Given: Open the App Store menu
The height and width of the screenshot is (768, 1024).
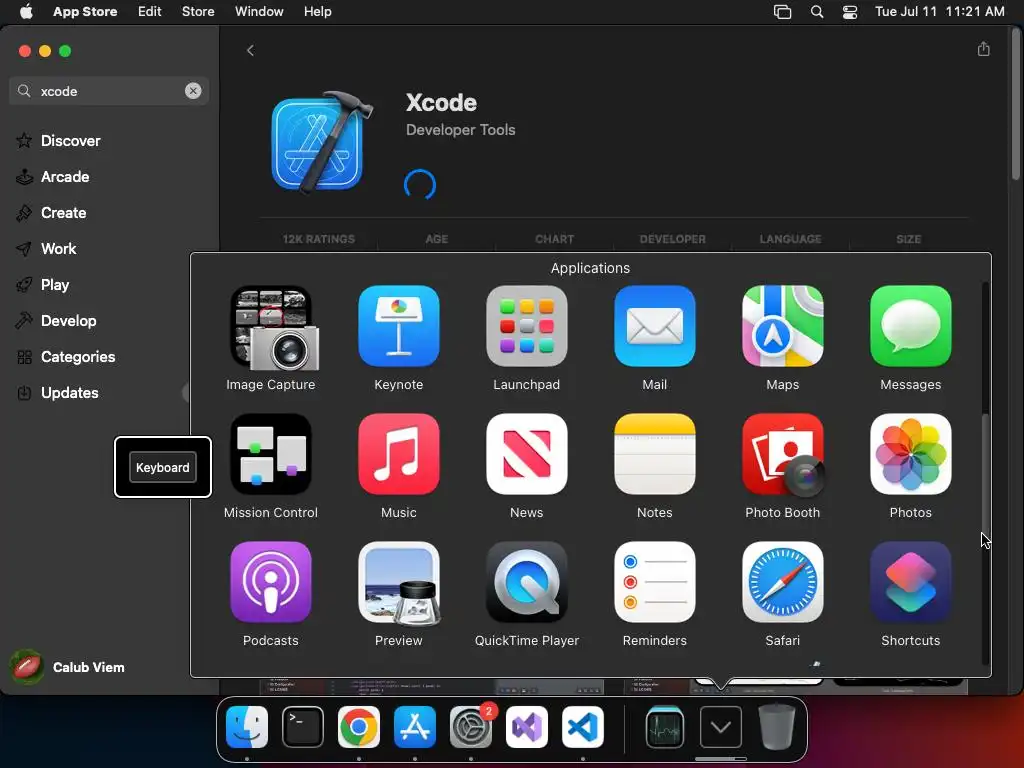Looking at the screenshot, I should pos(85,11).
